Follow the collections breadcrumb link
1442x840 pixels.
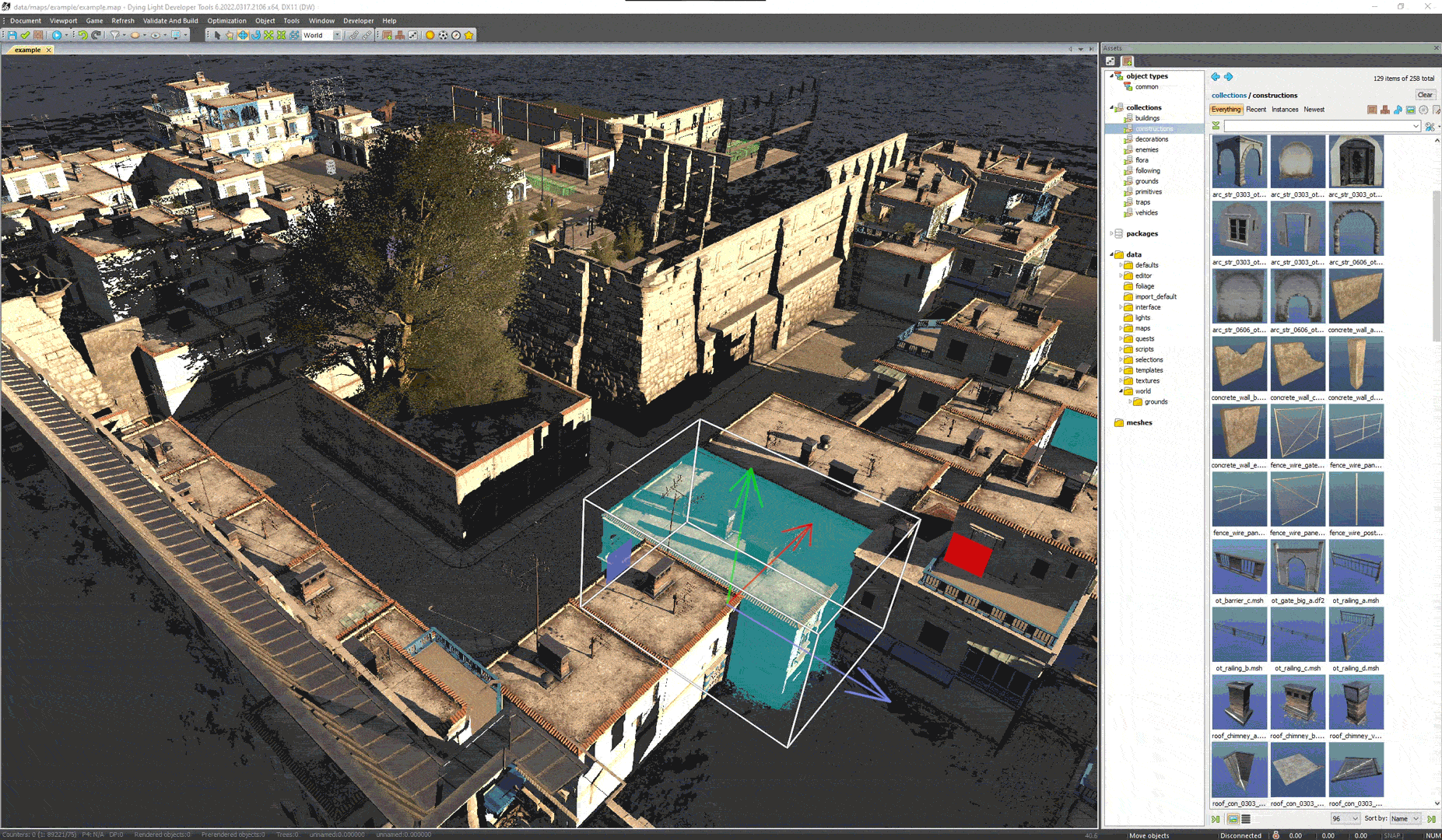(1229, 96)
